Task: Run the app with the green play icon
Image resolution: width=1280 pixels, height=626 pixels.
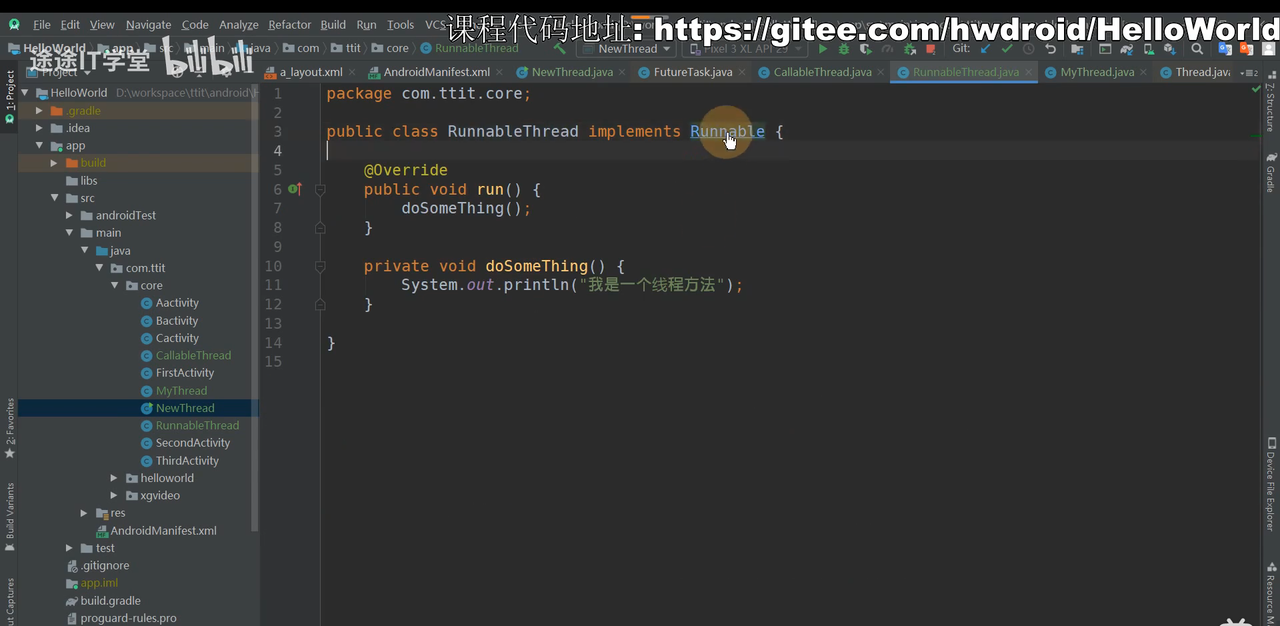Action: pos(823,48)
